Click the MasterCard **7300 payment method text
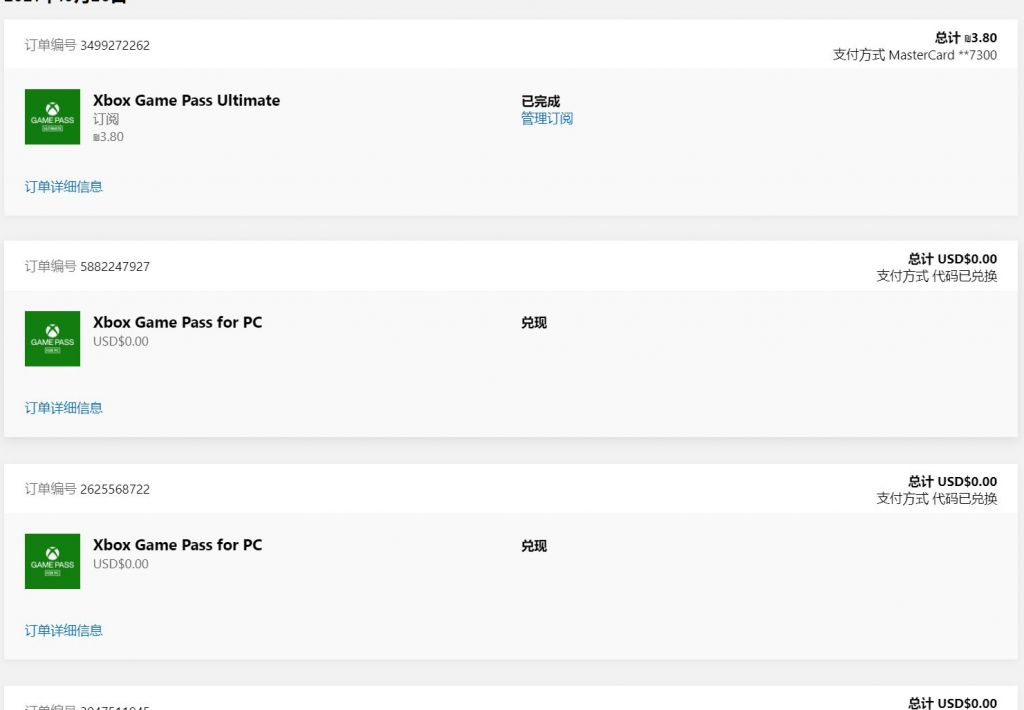 click(x=914, y=55)
